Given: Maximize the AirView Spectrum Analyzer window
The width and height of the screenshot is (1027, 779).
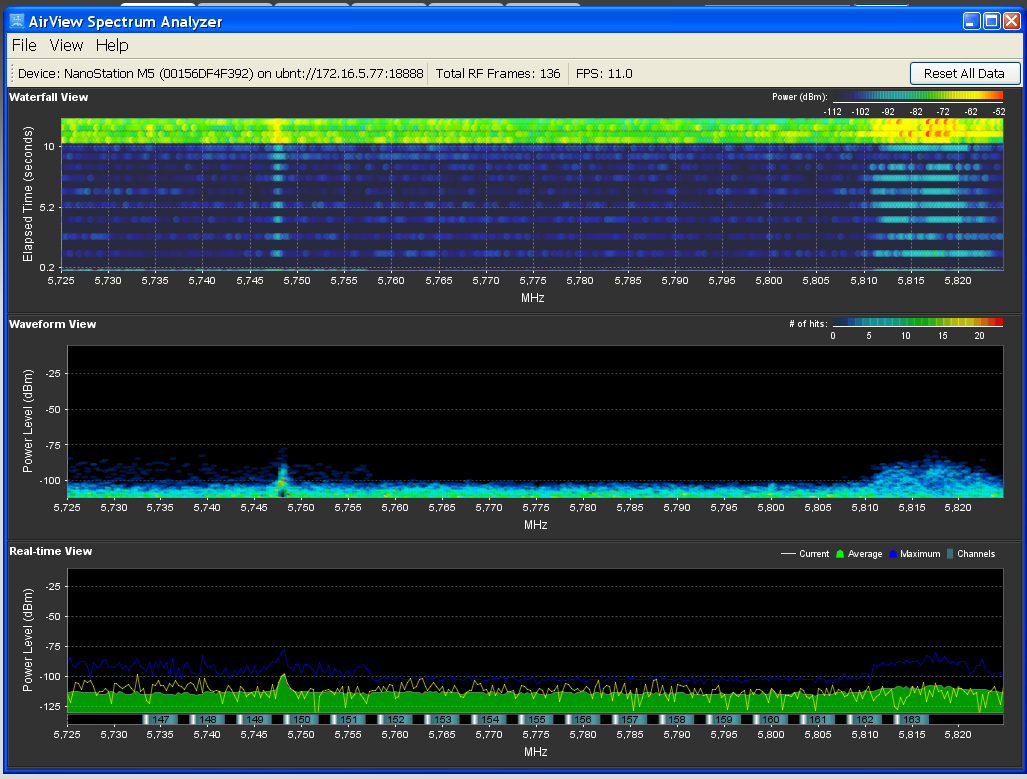Looking at the screenshot, I should 992,21.
